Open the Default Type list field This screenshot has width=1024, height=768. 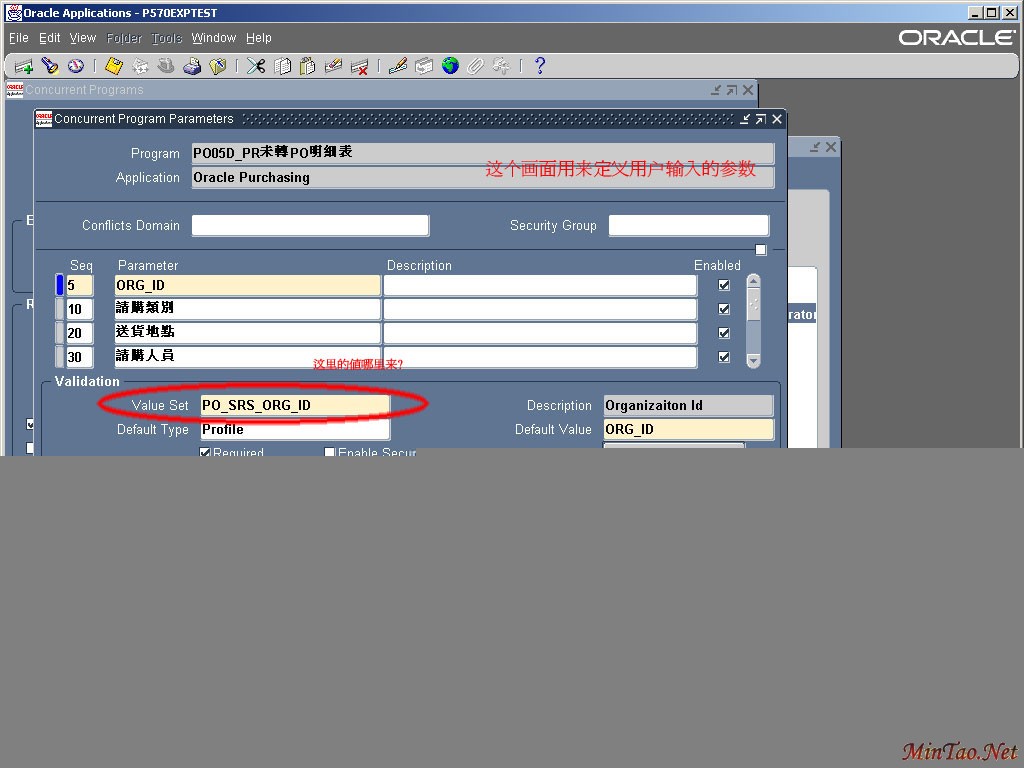(x=295, y=430)
